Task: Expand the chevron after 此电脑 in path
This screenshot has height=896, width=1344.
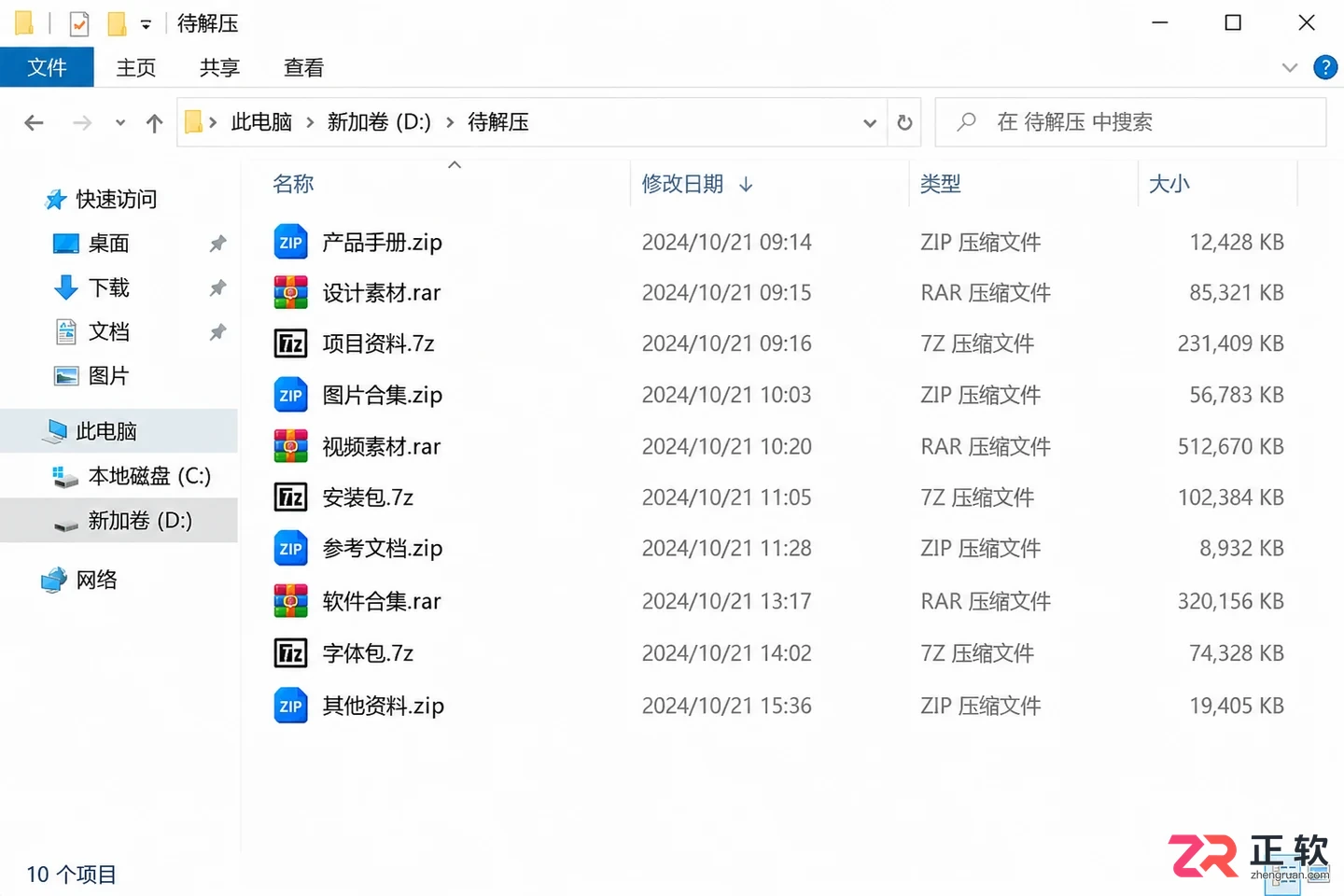Action: (310, 122)
